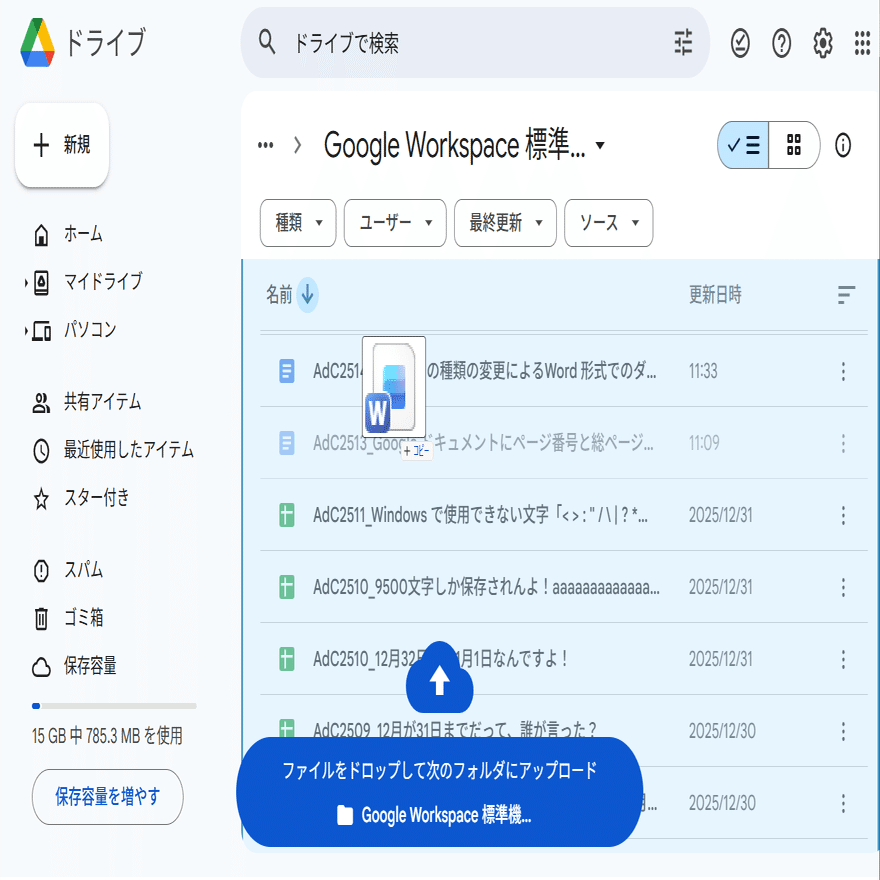Click the activity checkmark status icon

coord(739,43)
